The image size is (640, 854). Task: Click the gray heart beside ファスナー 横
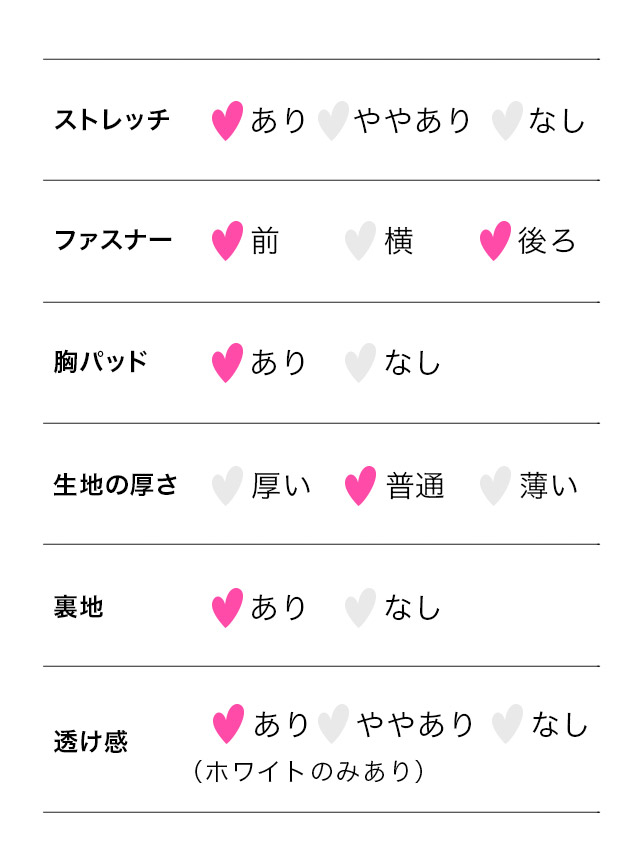pos(360,242)
